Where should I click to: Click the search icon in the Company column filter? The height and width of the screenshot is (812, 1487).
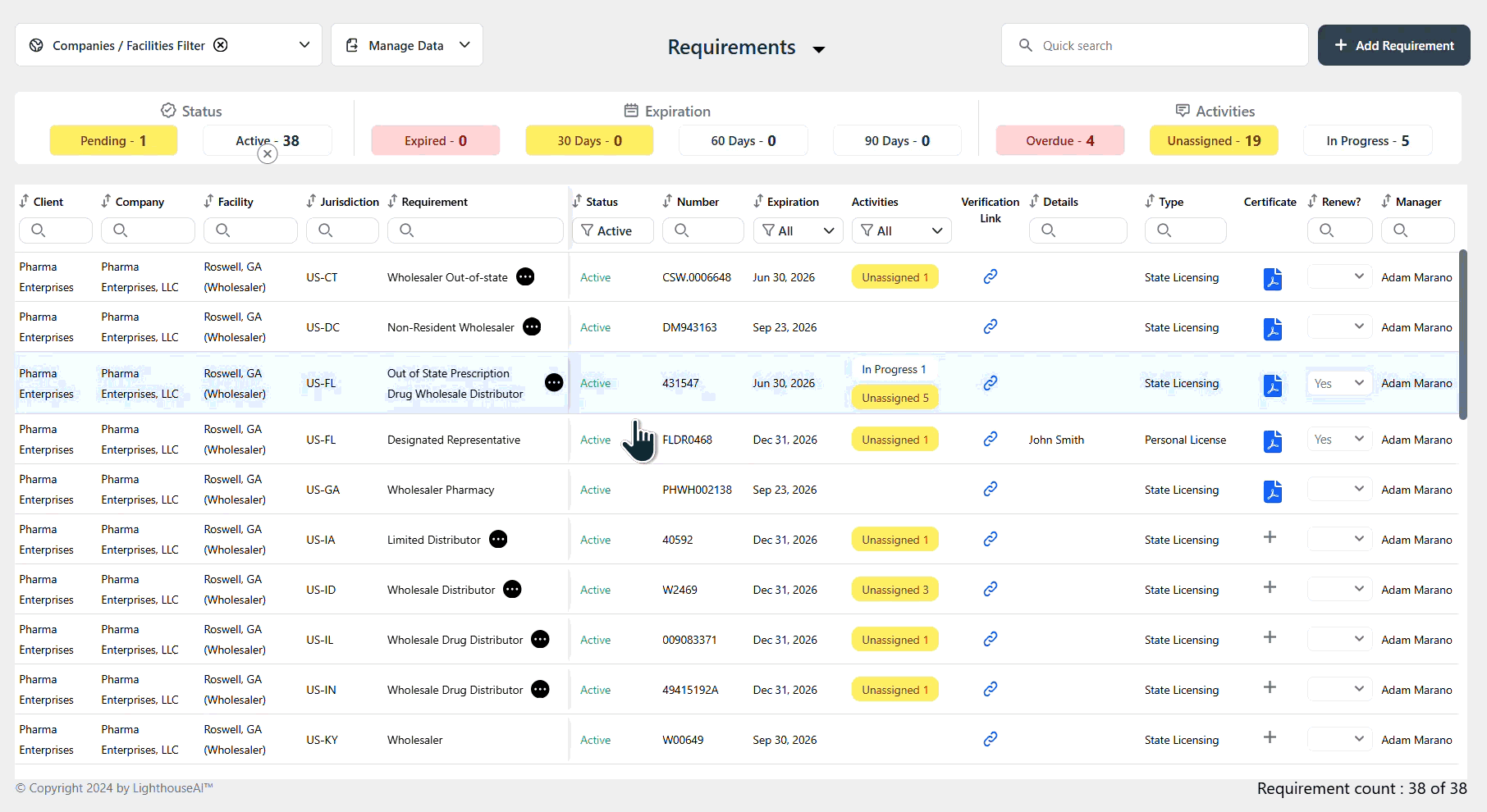(121, 230)
